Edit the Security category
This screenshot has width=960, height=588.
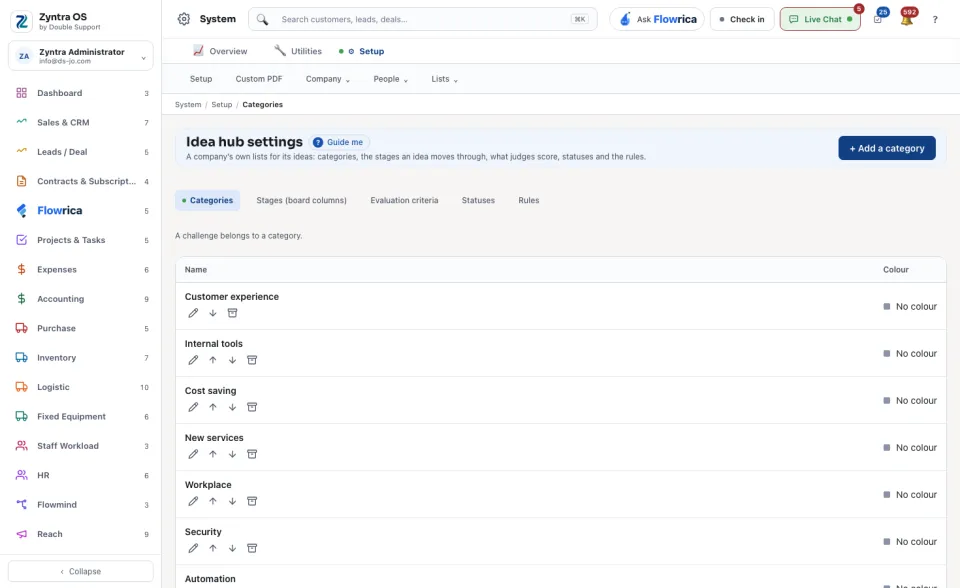193,548
